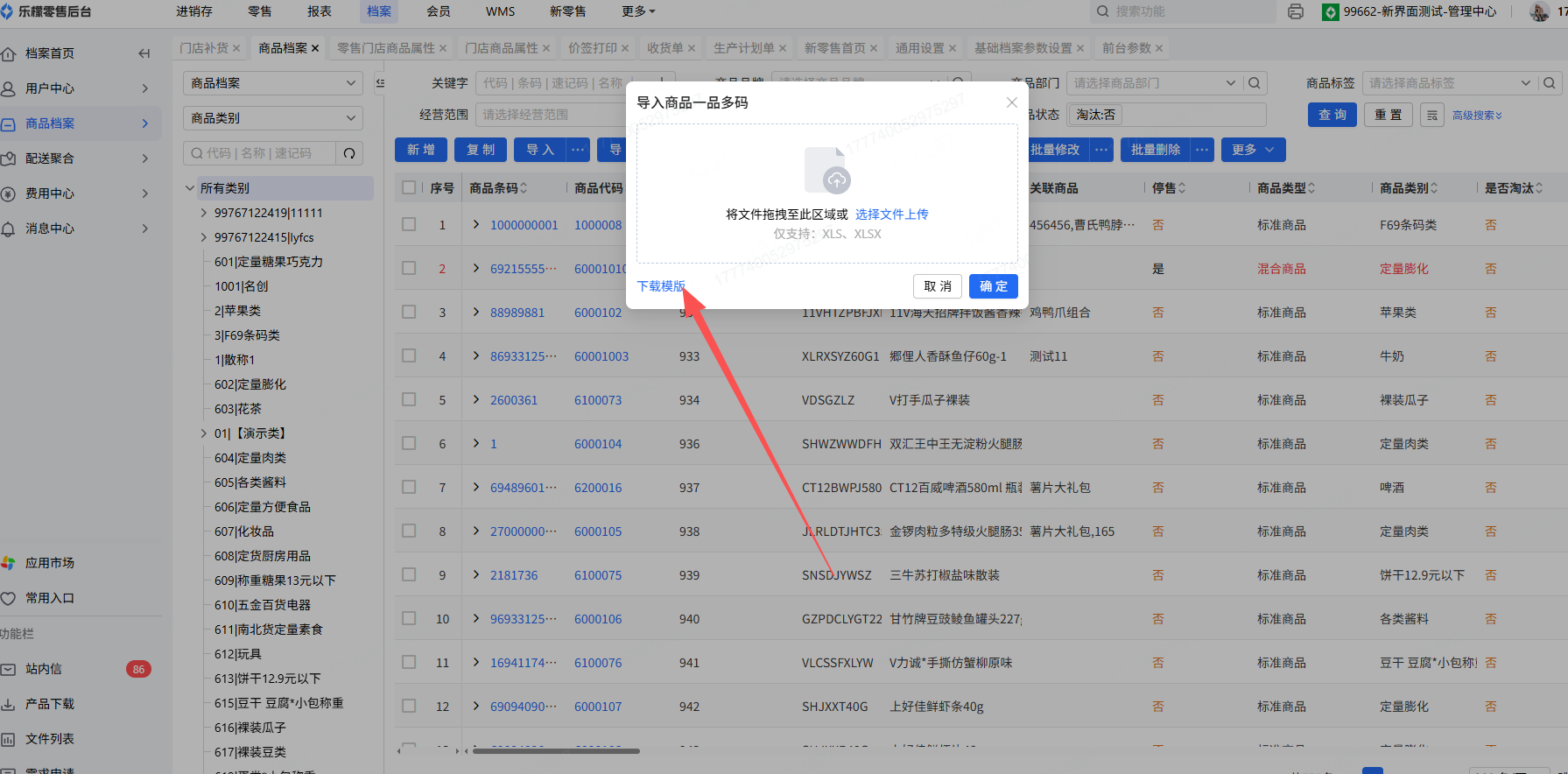1568x774 pixels.
Task: Click 确定 button in the import dialog
Action: coord(994,286)
